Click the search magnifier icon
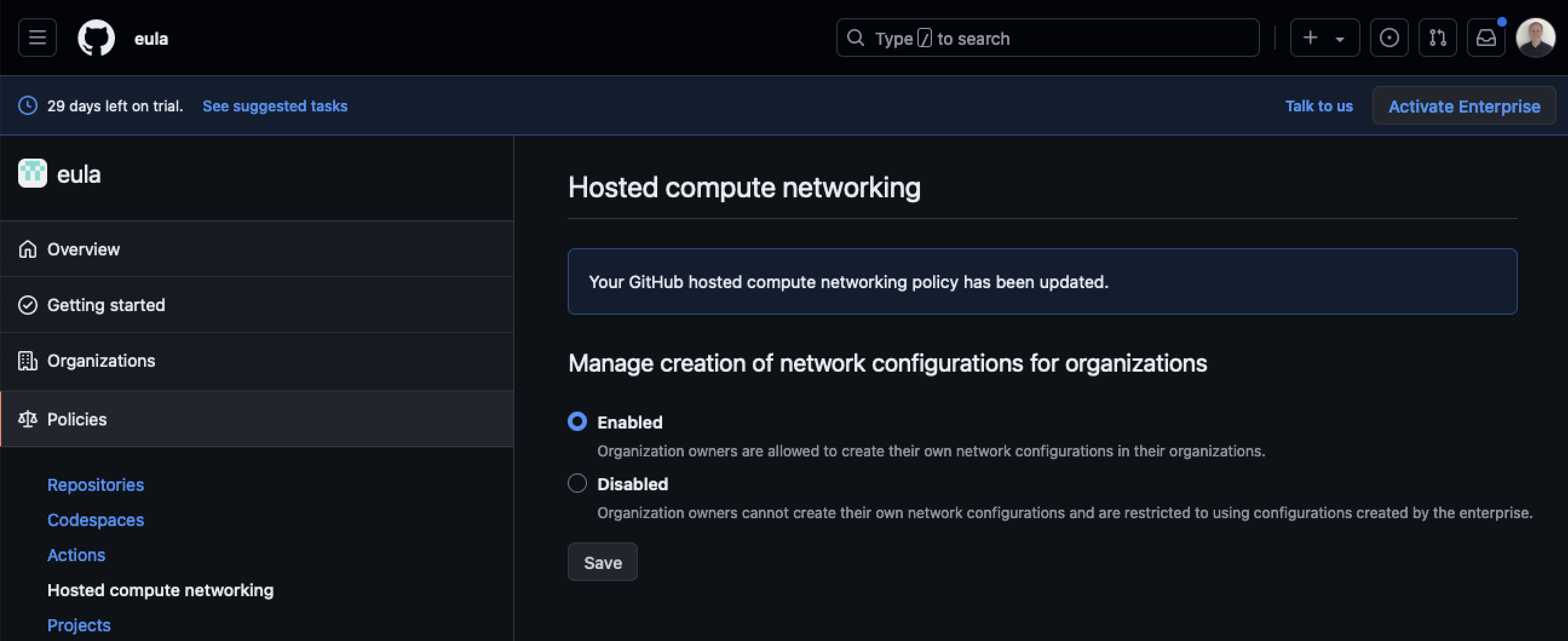This screenshot has width=1568, height=641. click(855, 38)
